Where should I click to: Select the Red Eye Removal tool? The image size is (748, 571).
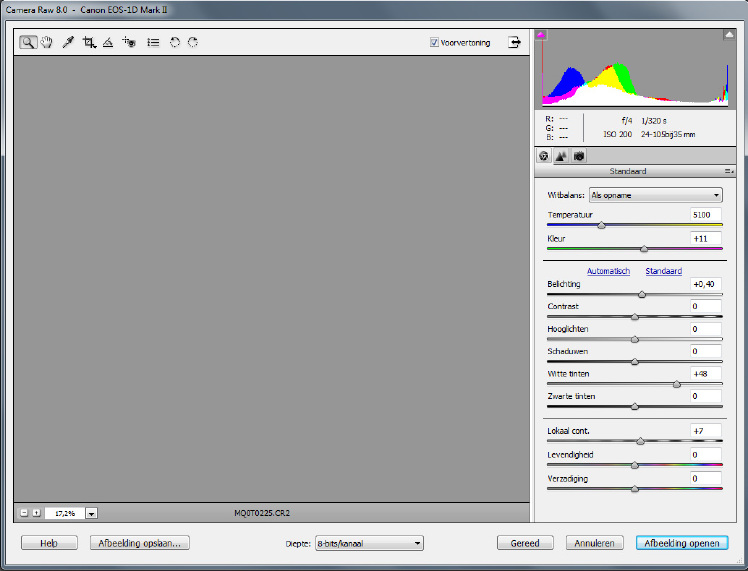point(129,42)
